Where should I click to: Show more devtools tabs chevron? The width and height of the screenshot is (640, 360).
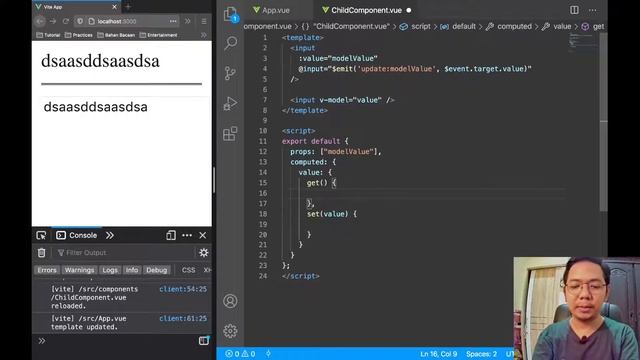pos(110,236)
